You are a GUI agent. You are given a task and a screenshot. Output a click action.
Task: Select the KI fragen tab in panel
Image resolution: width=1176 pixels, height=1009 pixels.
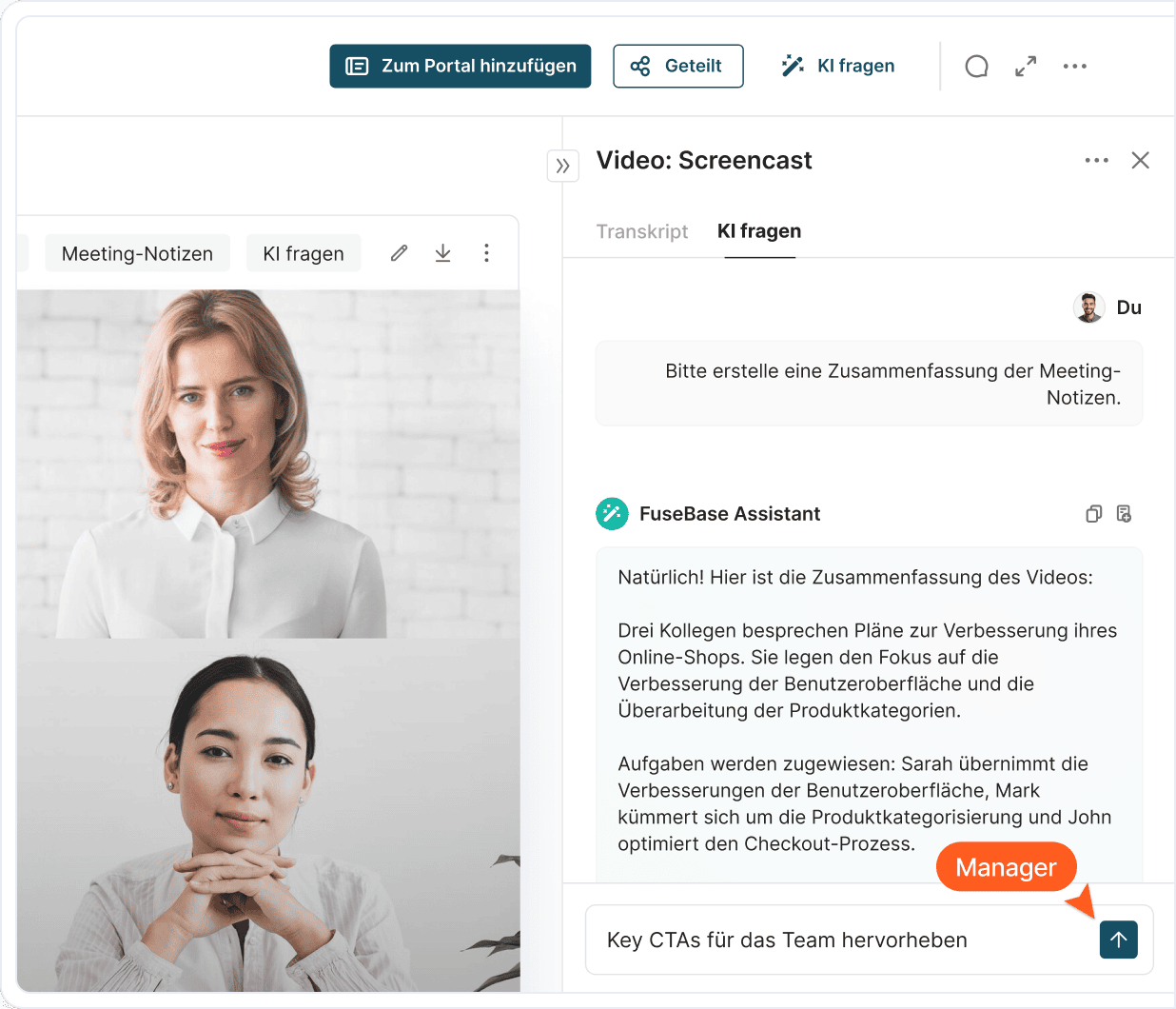point(759,231)
